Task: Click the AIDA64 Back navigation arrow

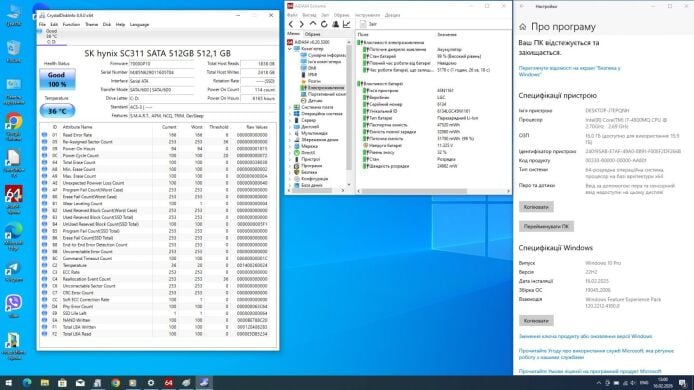Action: [291, 24]
